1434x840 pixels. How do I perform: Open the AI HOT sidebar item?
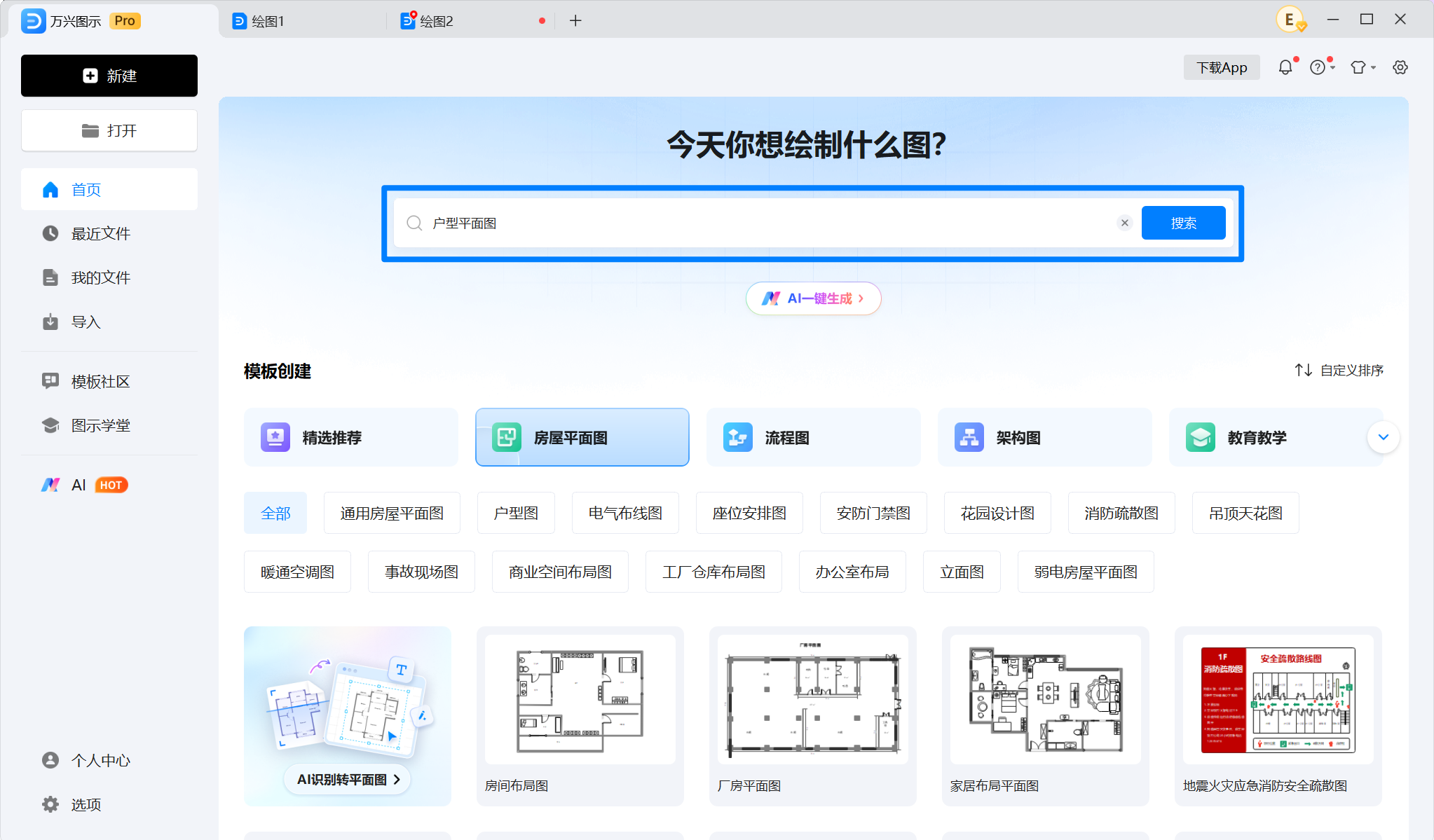coord(109,485)
